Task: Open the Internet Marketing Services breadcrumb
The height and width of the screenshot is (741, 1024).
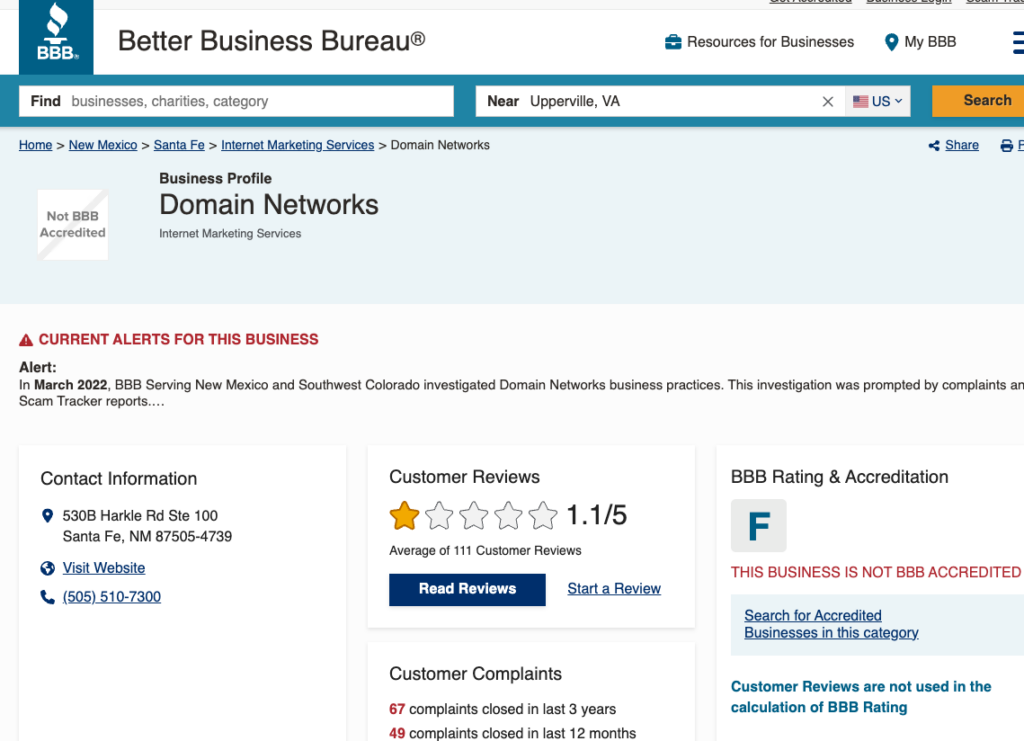Action: pos(297,145)
